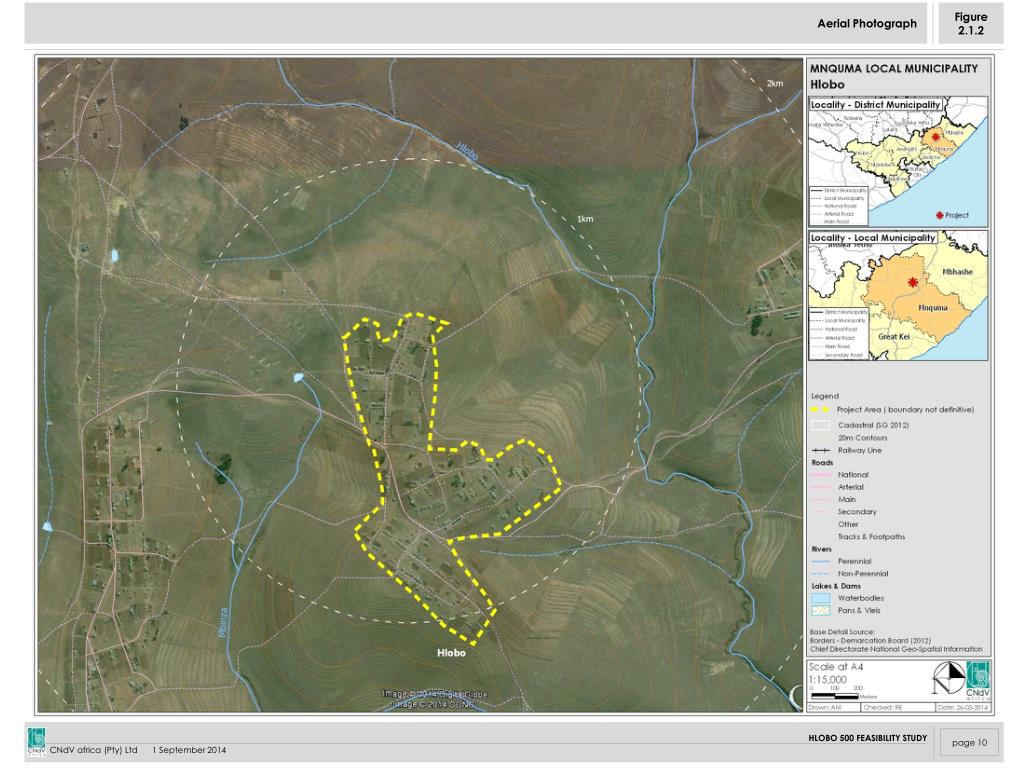This screenshot has height=768, width=1024.
Task: Click the 'MNQUMA LOCAL MUNICIPALITY' heading
Action: (x=893, y=69)
